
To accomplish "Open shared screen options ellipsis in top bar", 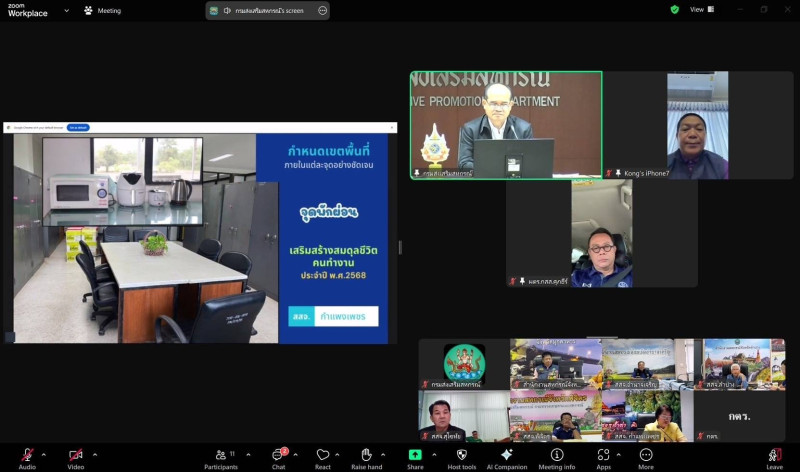I will 322,10.
